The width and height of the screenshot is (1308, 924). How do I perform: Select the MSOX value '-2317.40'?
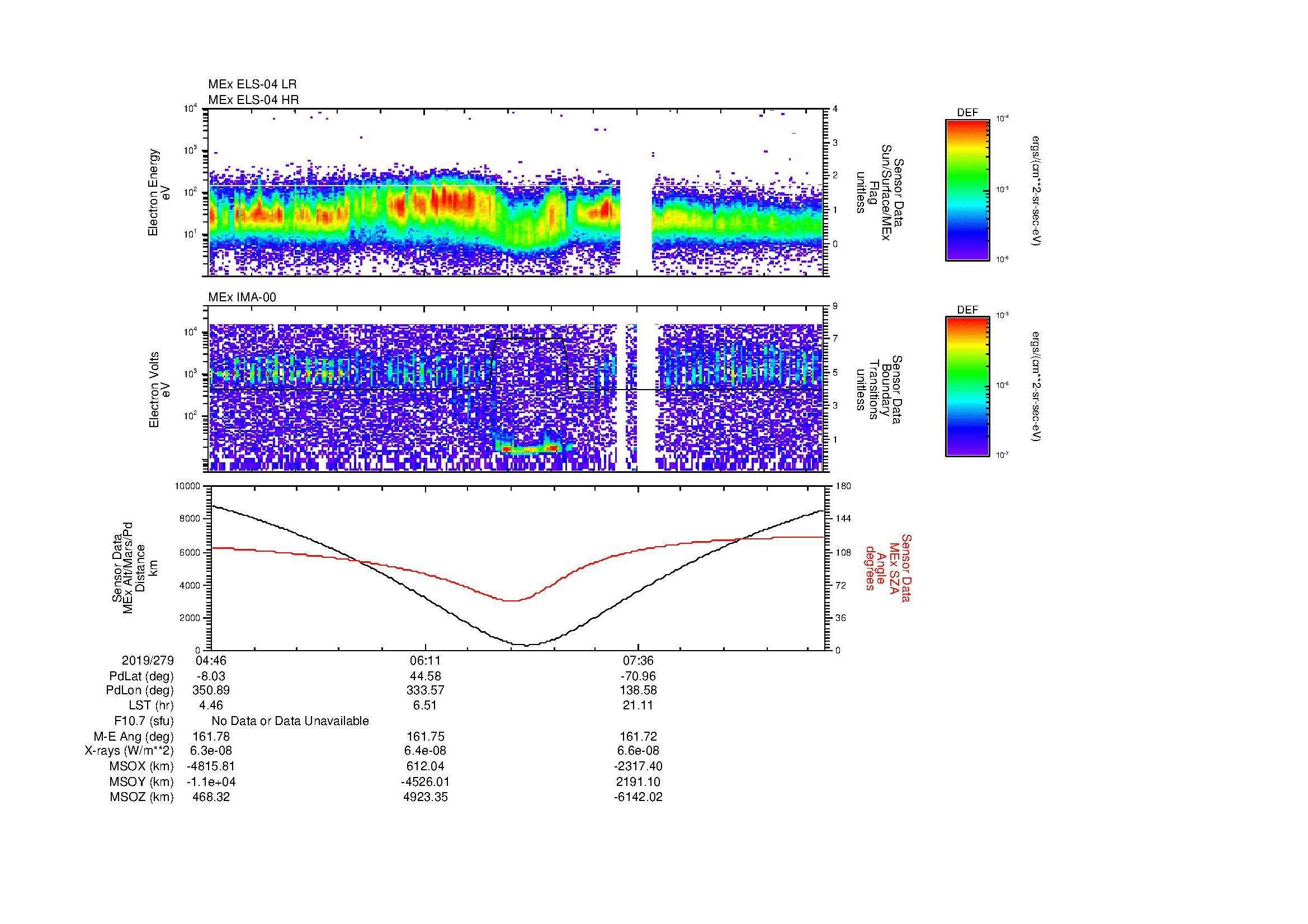tap(639, 767)
